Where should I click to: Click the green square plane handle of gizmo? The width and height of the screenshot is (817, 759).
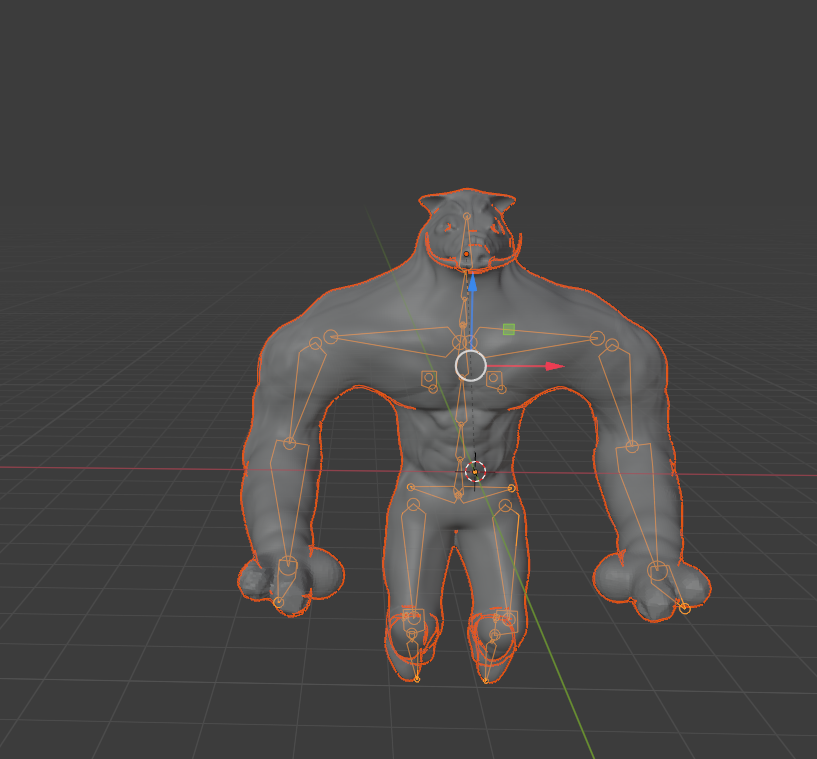click(509, 329)
